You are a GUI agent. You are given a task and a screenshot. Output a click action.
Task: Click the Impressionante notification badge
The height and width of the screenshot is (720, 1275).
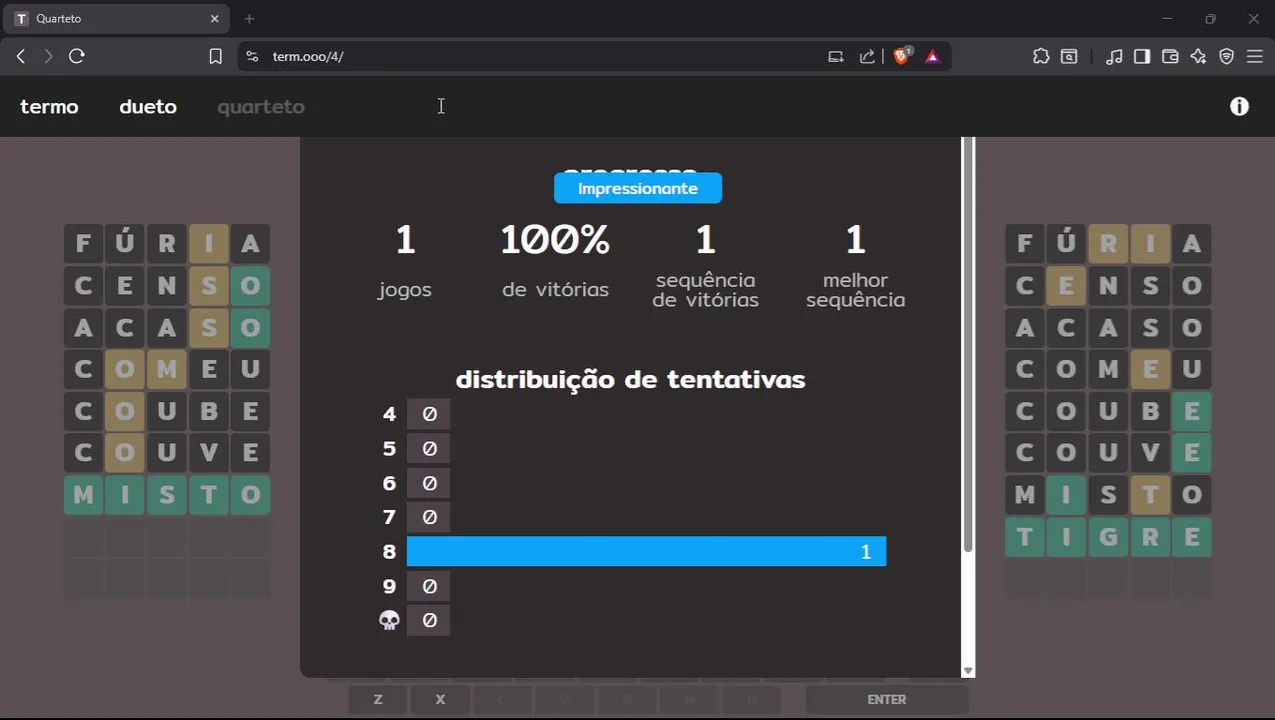638,188
